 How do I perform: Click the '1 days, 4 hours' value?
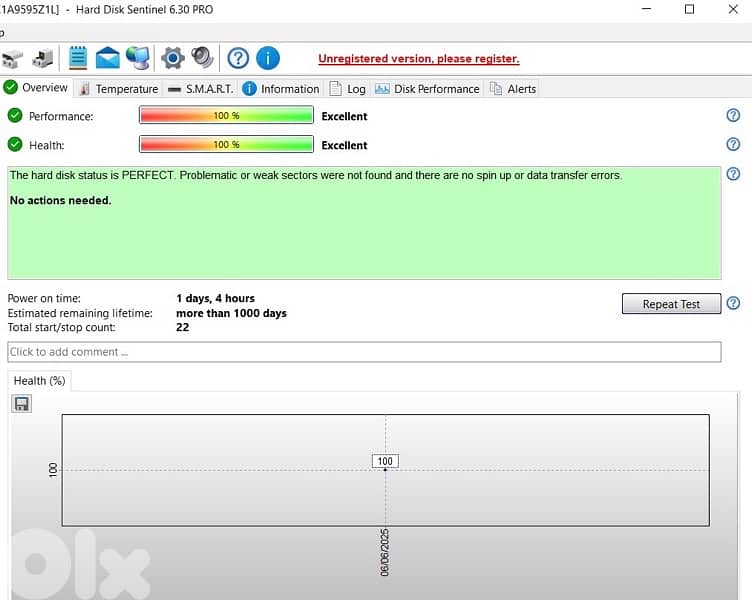pos(215,298)
